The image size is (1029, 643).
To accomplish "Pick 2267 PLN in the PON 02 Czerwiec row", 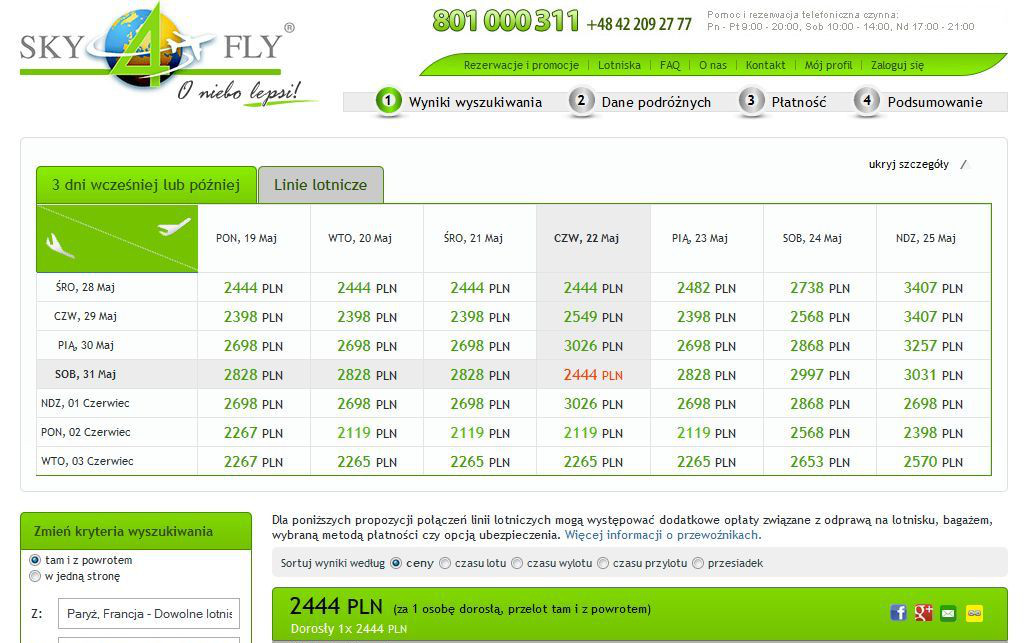I will point(253,432).
